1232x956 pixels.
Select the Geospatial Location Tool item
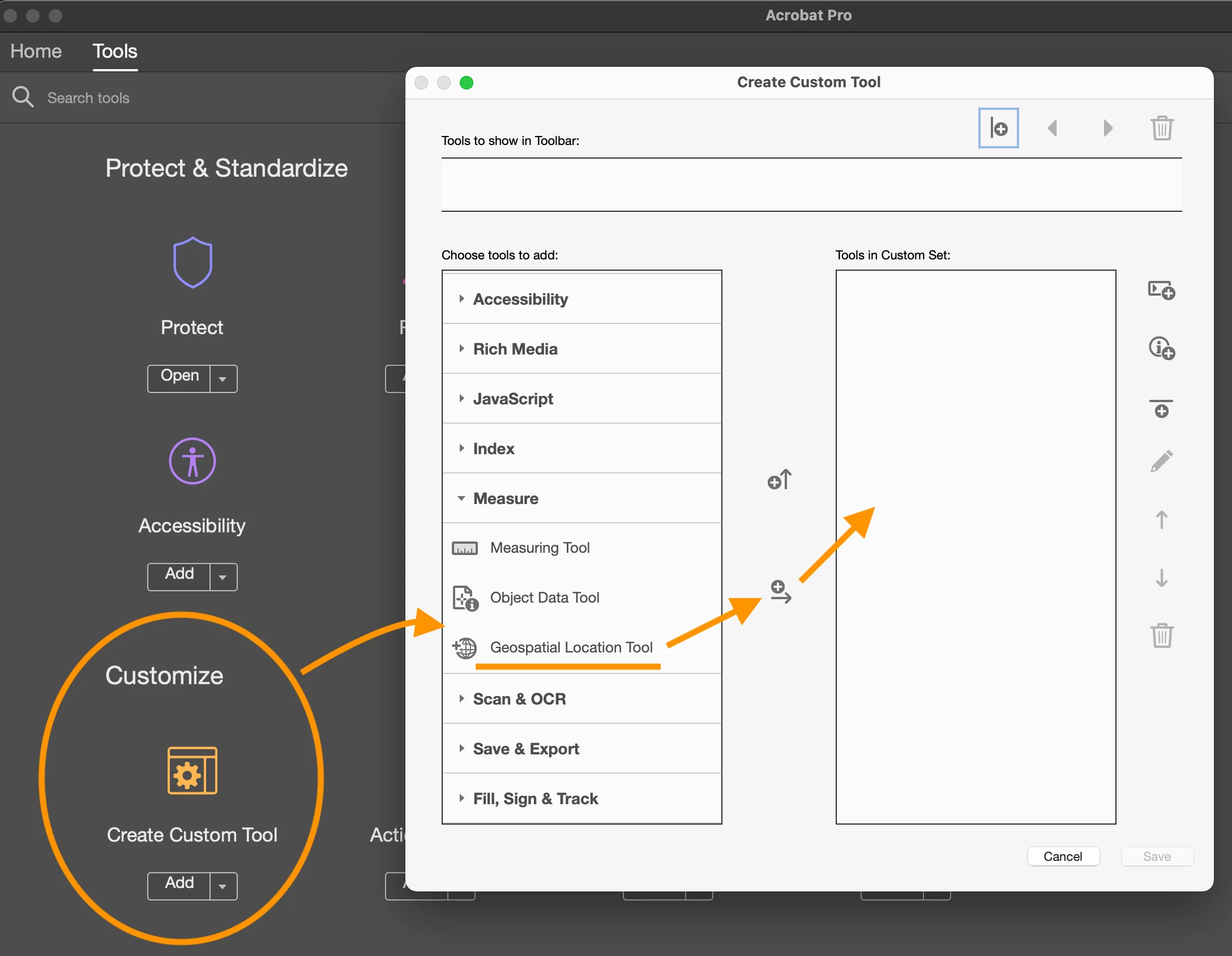(x=571, y=647)
